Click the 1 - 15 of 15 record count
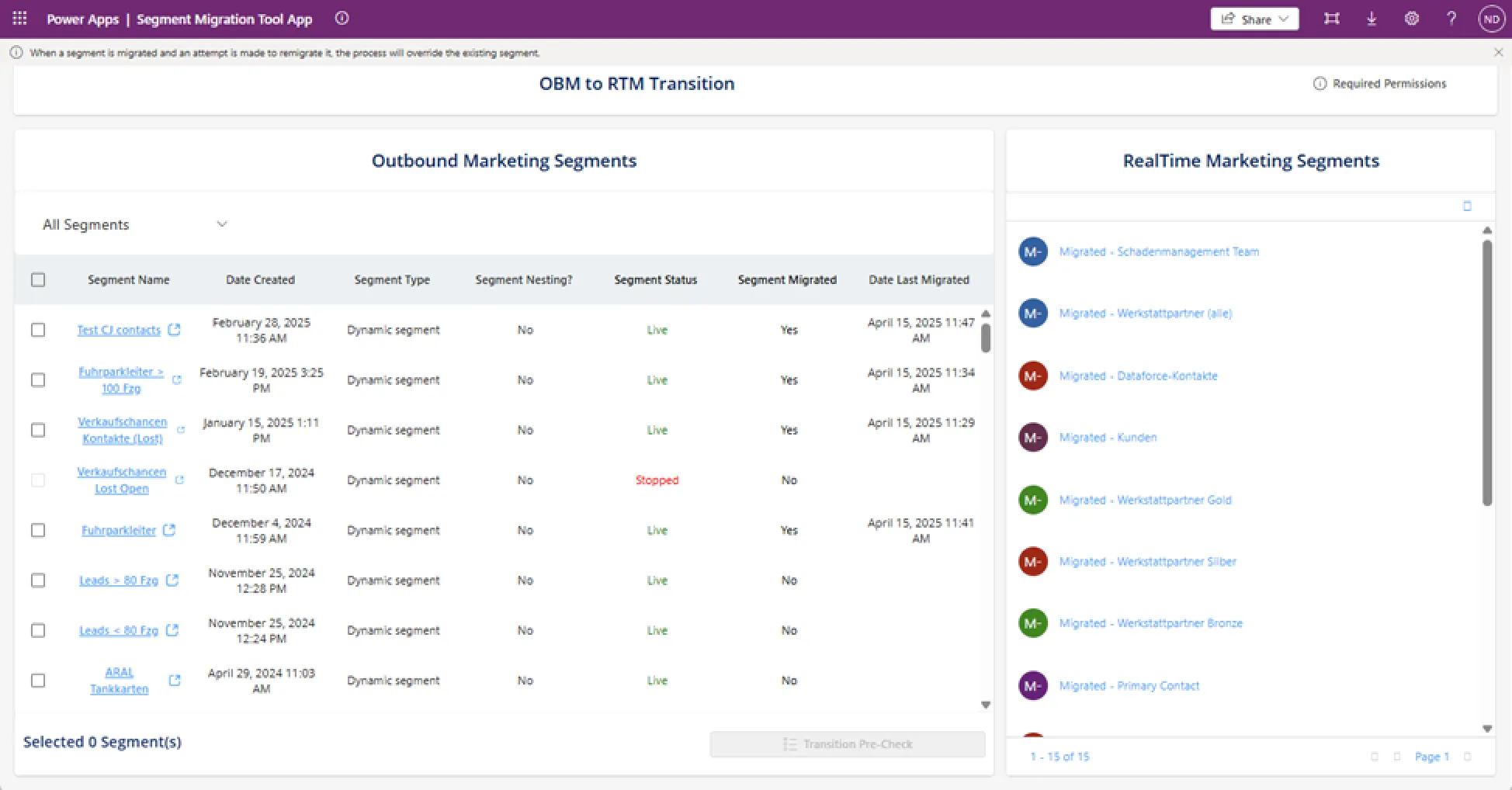The height and width of the screenshot is (790, 1512). click(x=1059, y=757)
